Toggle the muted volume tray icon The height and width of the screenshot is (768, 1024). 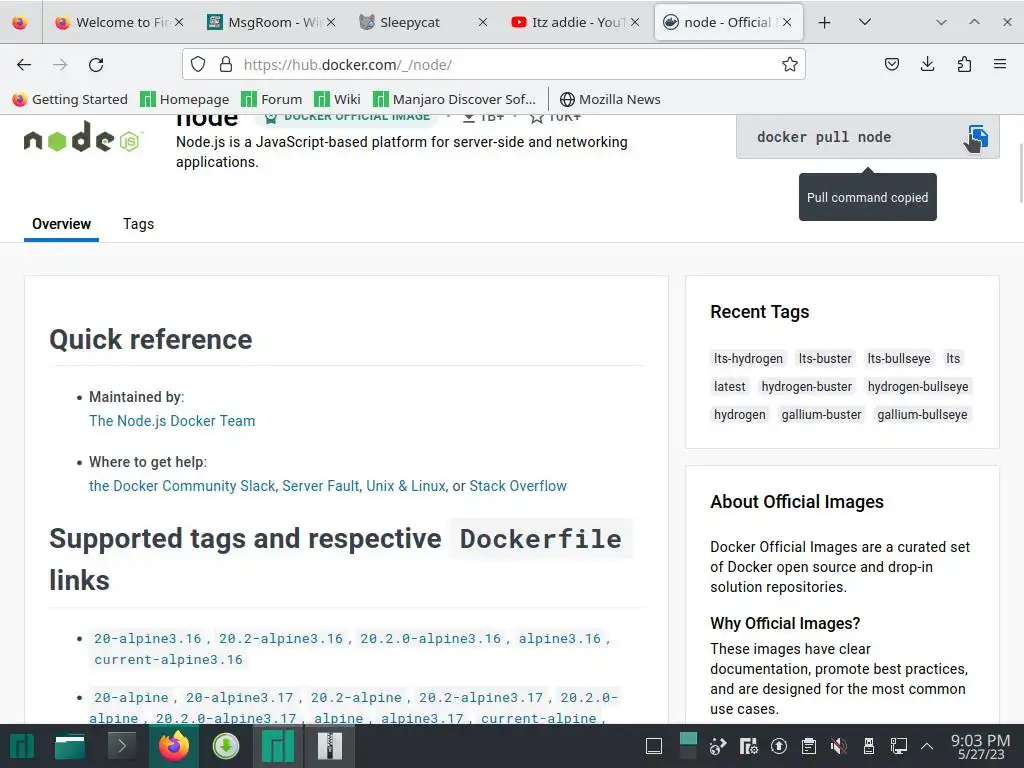839,746
